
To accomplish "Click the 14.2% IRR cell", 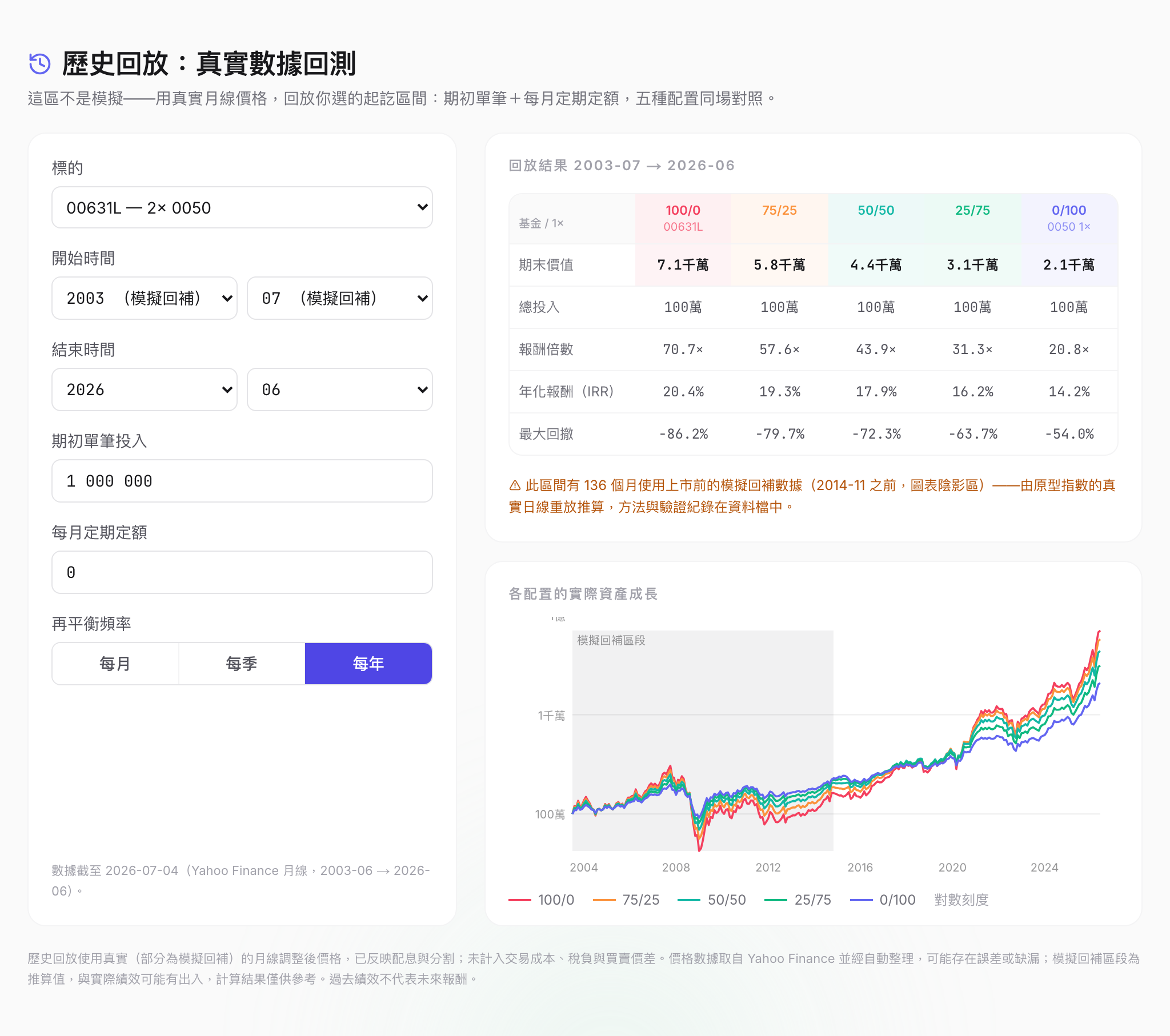I will (x=1069, y=392).
